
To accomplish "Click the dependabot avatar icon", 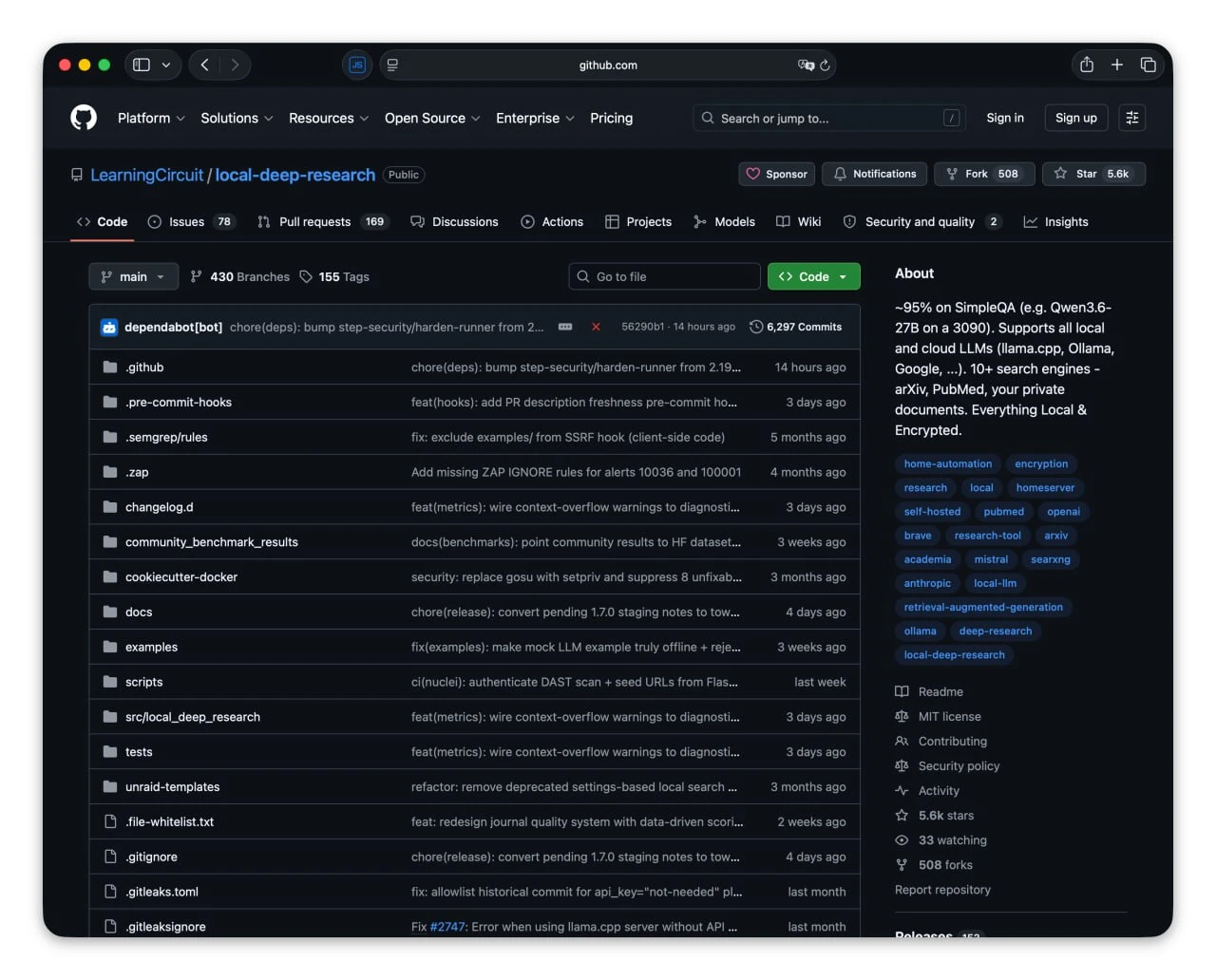I will coord(109,327).
